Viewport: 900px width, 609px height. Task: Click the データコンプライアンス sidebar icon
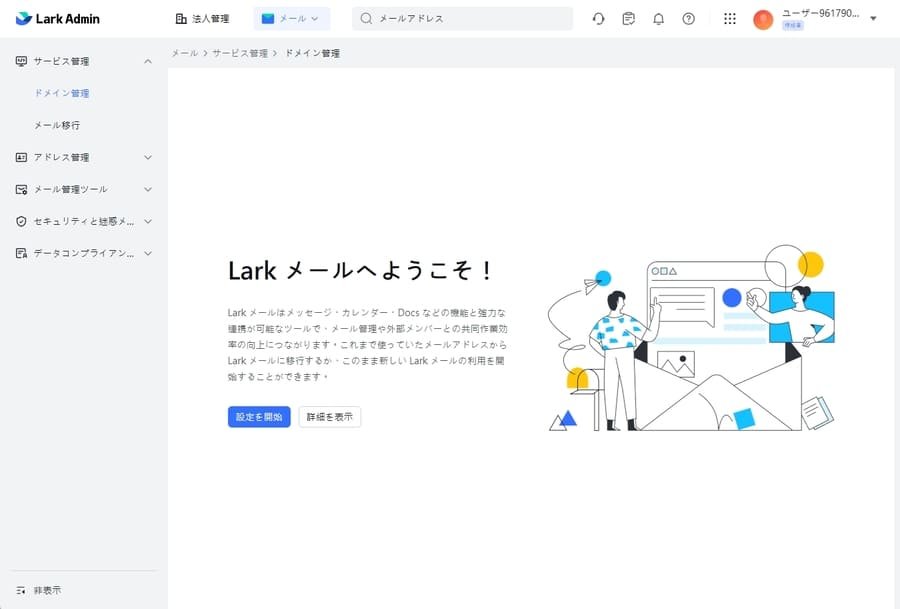tap(20, 253)
